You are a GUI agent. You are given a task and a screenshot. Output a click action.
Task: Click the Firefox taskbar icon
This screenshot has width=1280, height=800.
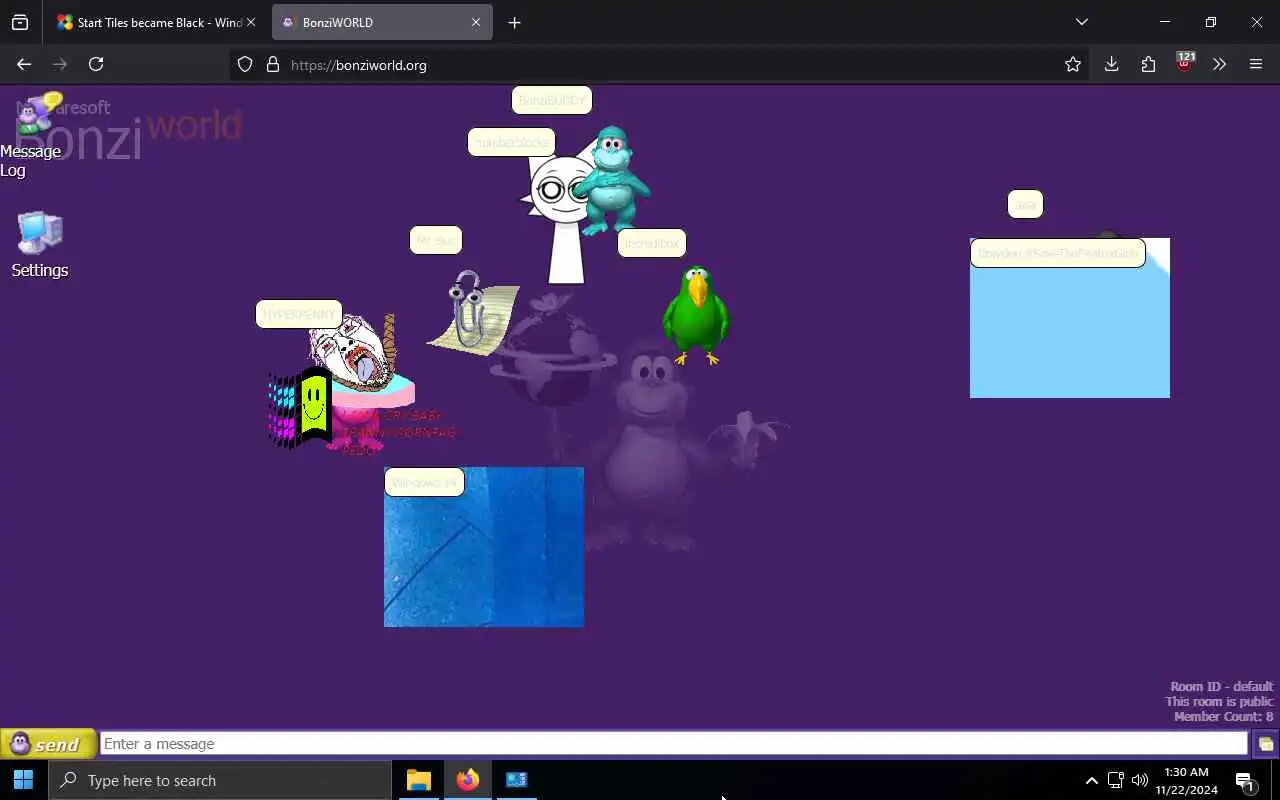468,780
